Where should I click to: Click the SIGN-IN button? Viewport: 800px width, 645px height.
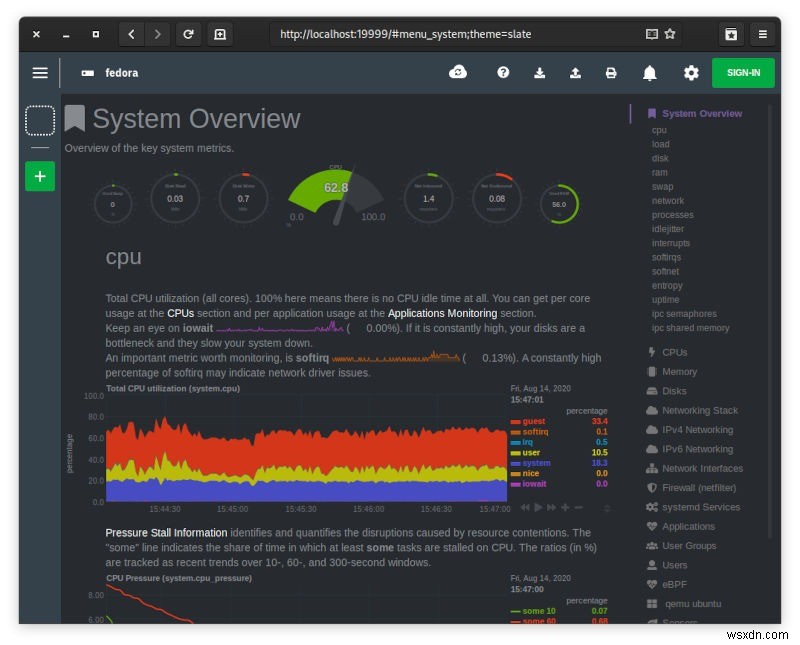(x=742, y=72)
